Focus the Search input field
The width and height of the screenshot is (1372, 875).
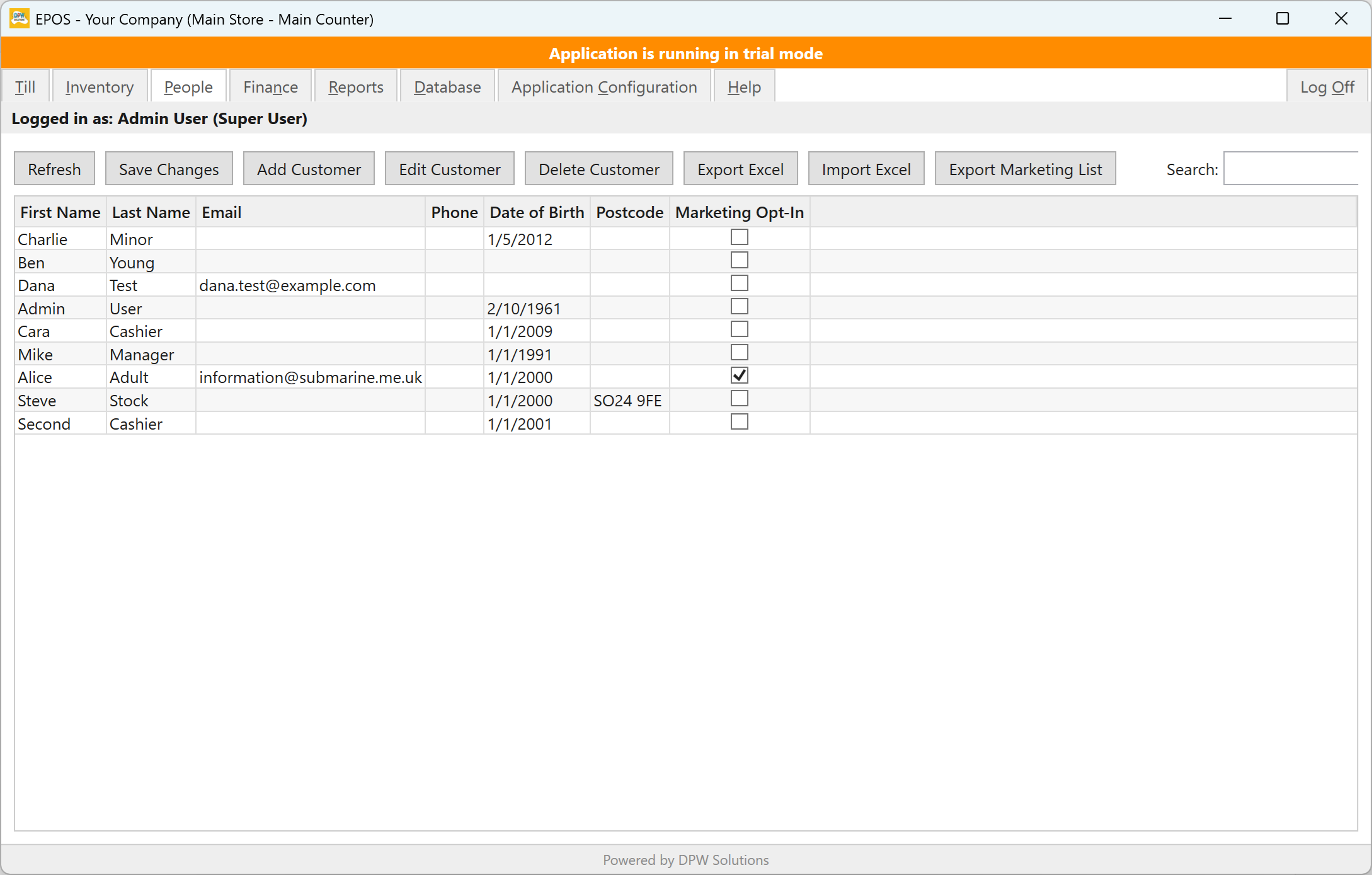(x=1290, y=169)
